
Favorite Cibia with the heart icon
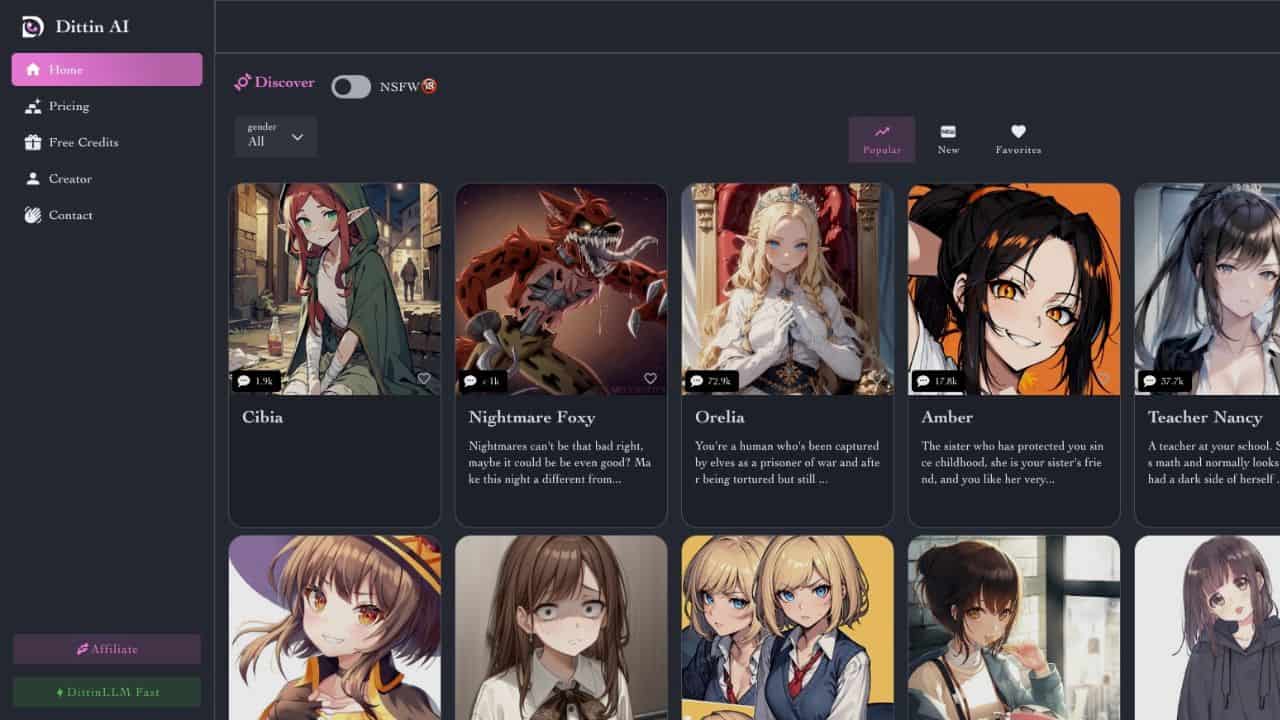coord(424,378)
